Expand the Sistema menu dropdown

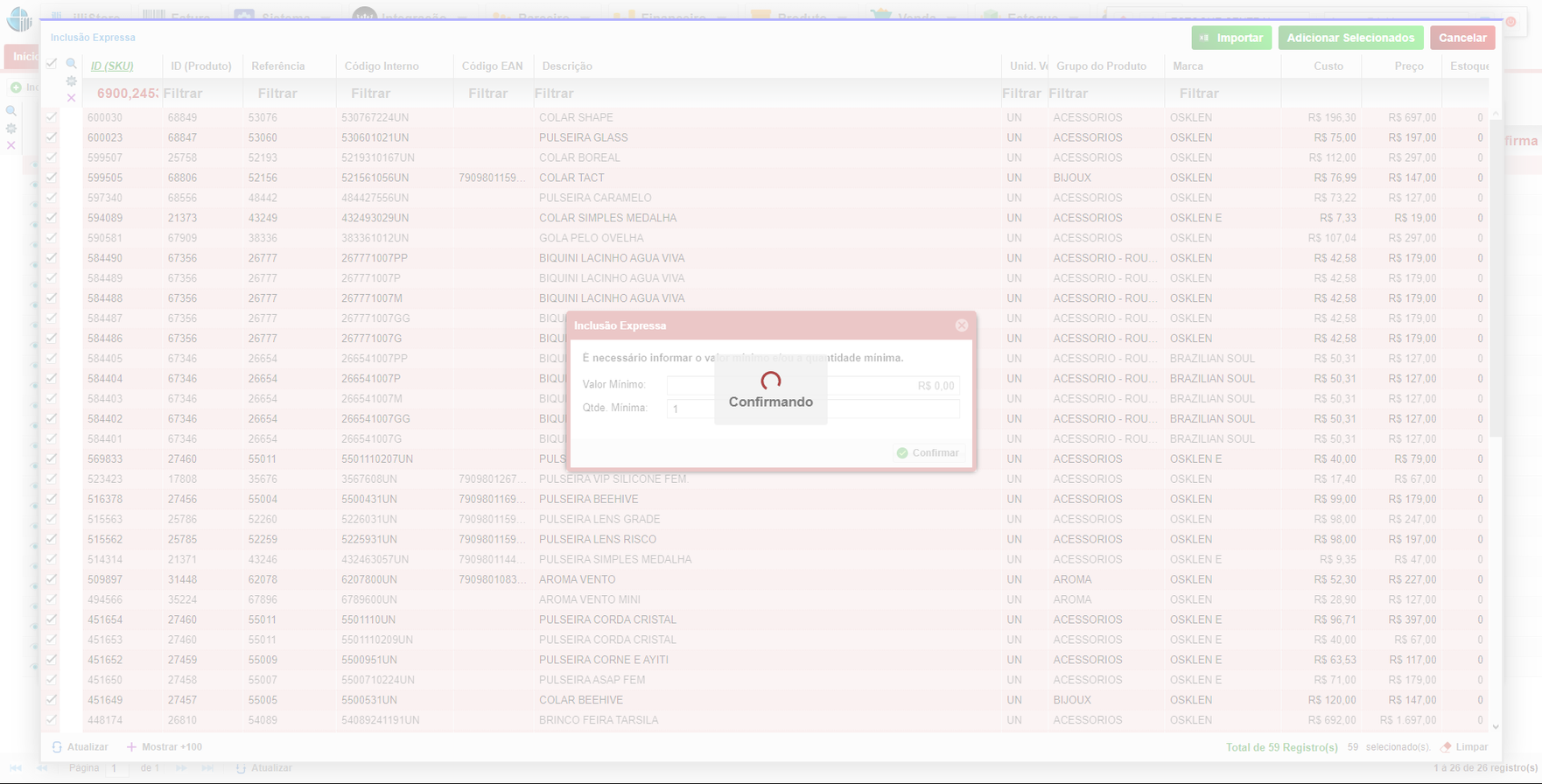(x=284, y=17)
